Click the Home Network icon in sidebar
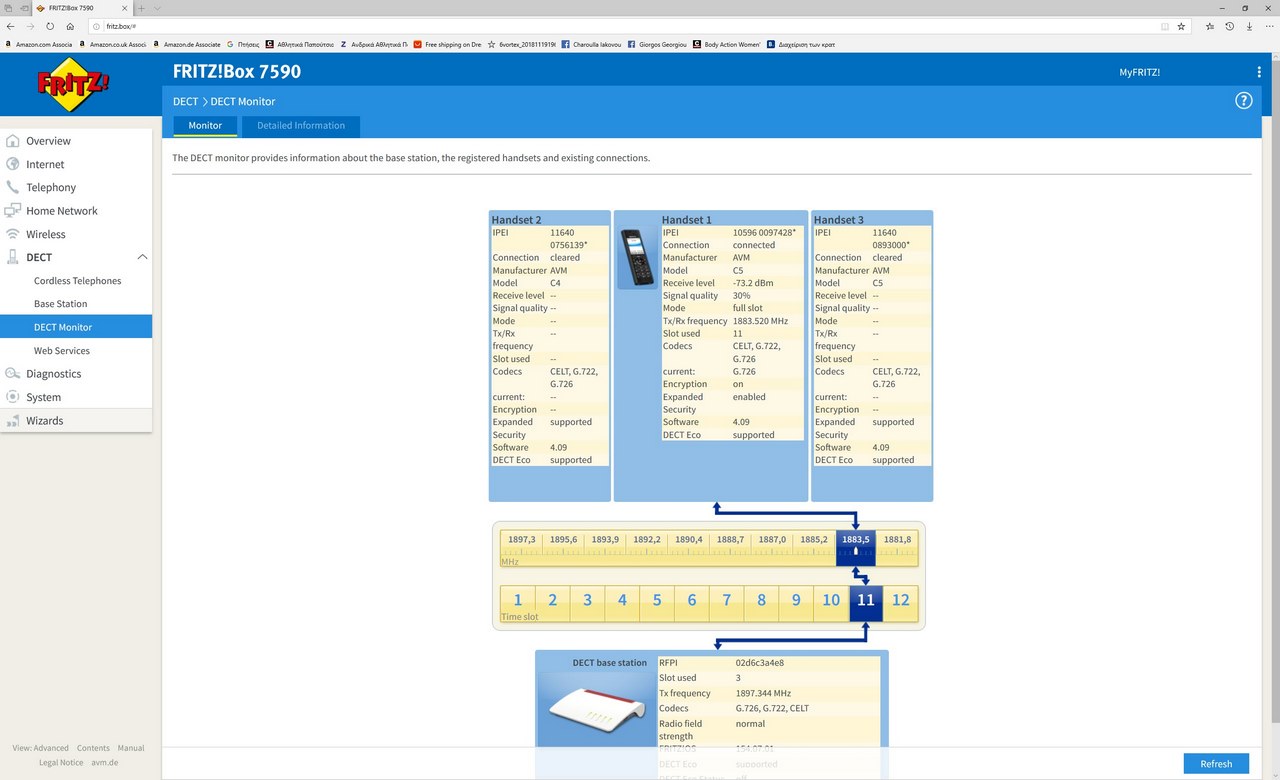This screenshot has width=1280, height=780. pyautogui.click(x=13, y=211)
